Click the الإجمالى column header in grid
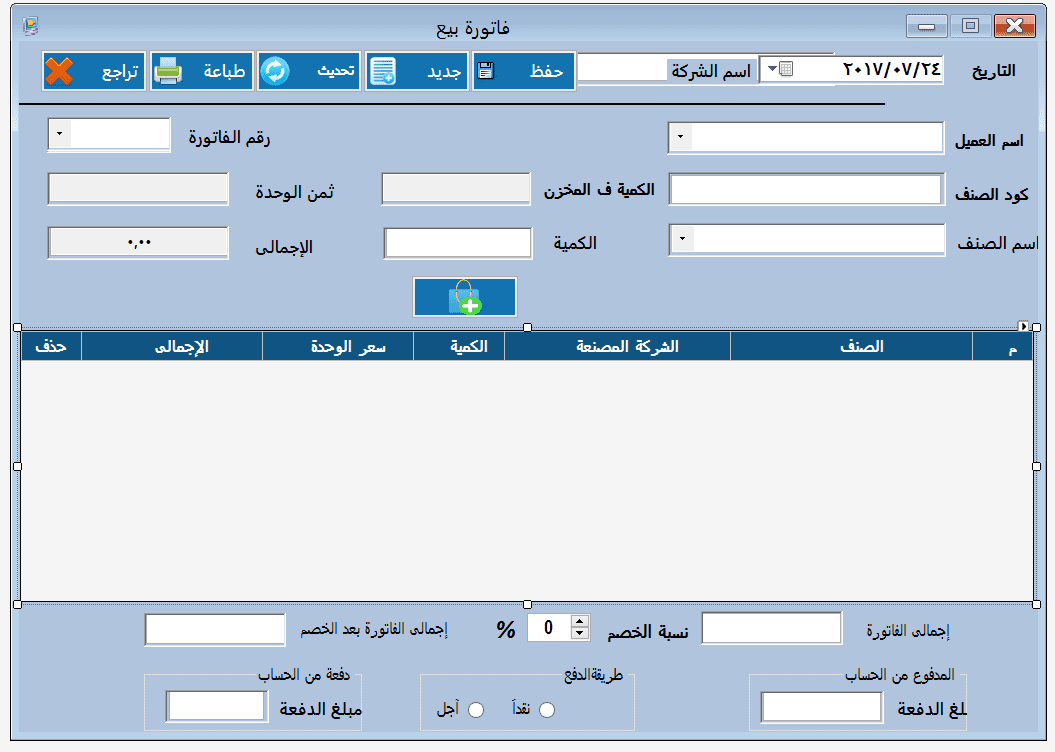The width and height of the screenshot is (1055, 752). [172, 346]
